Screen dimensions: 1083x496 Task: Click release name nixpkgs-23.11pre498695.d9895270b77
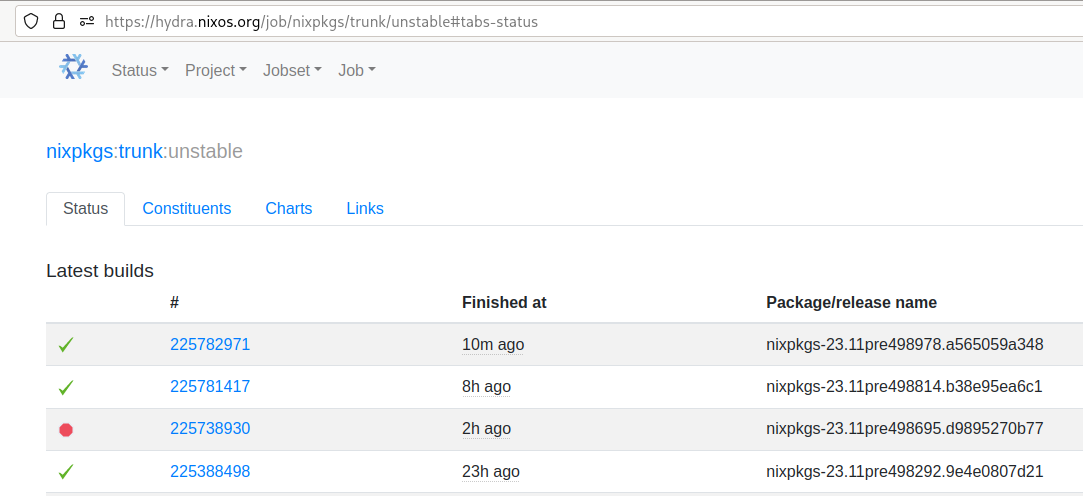click(904, 429)
